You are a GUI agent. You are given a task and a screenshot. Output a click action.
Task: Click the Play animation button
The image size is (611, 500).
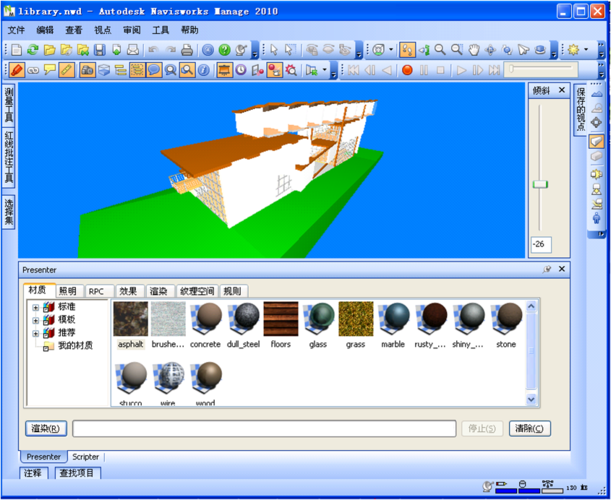pos(461,70)
